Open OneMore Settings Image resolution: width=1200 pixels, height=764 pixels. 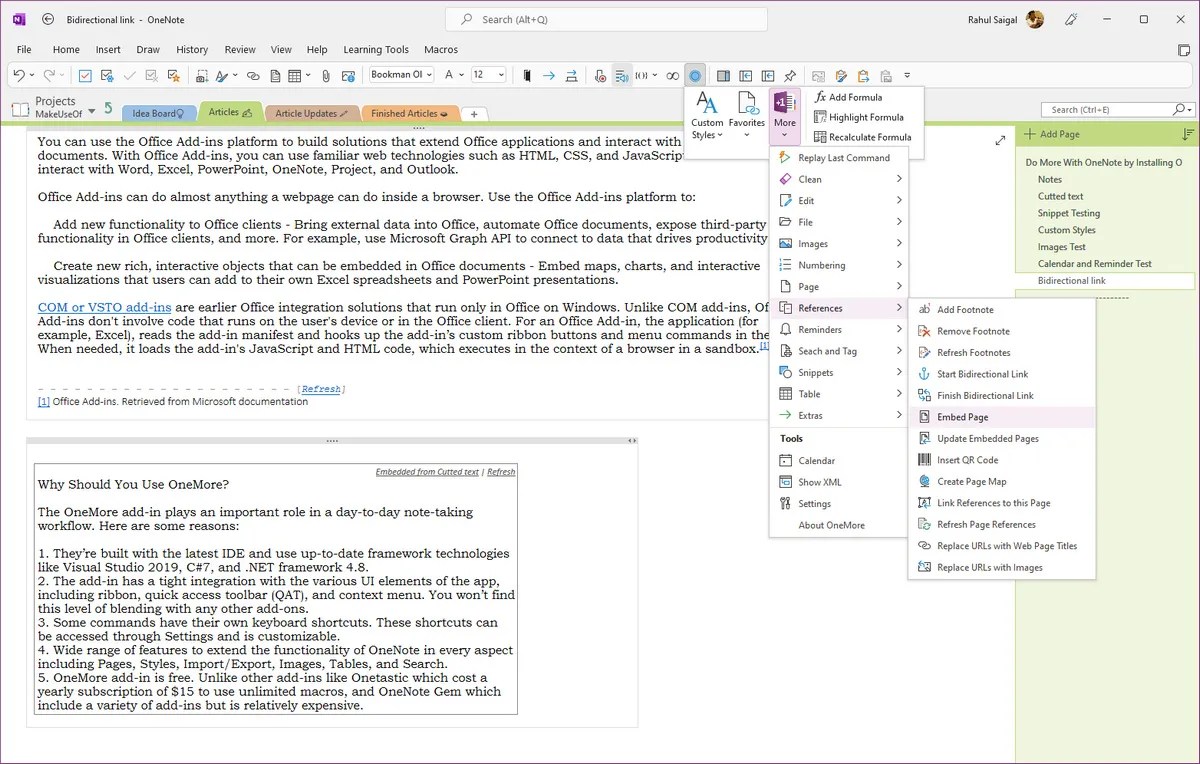pyautogui.click(x=815, y=503)
